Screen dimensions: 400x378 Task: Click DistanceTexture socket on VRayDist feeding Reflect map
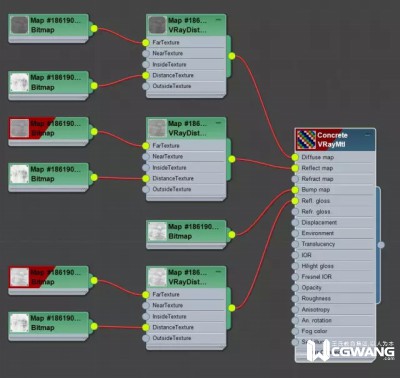(x=146, y=178)
